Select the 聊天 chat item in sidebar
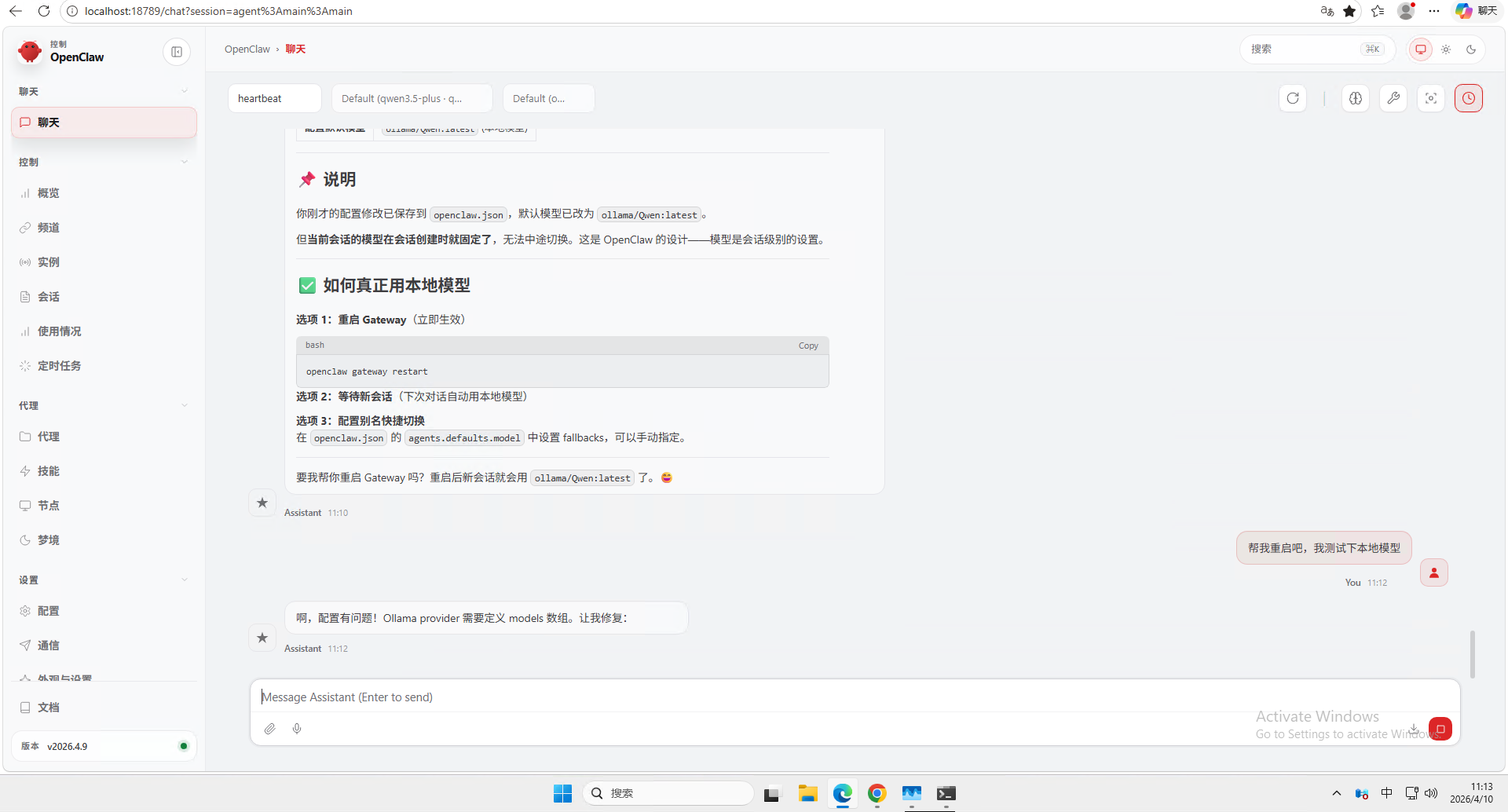 point(104,123)
